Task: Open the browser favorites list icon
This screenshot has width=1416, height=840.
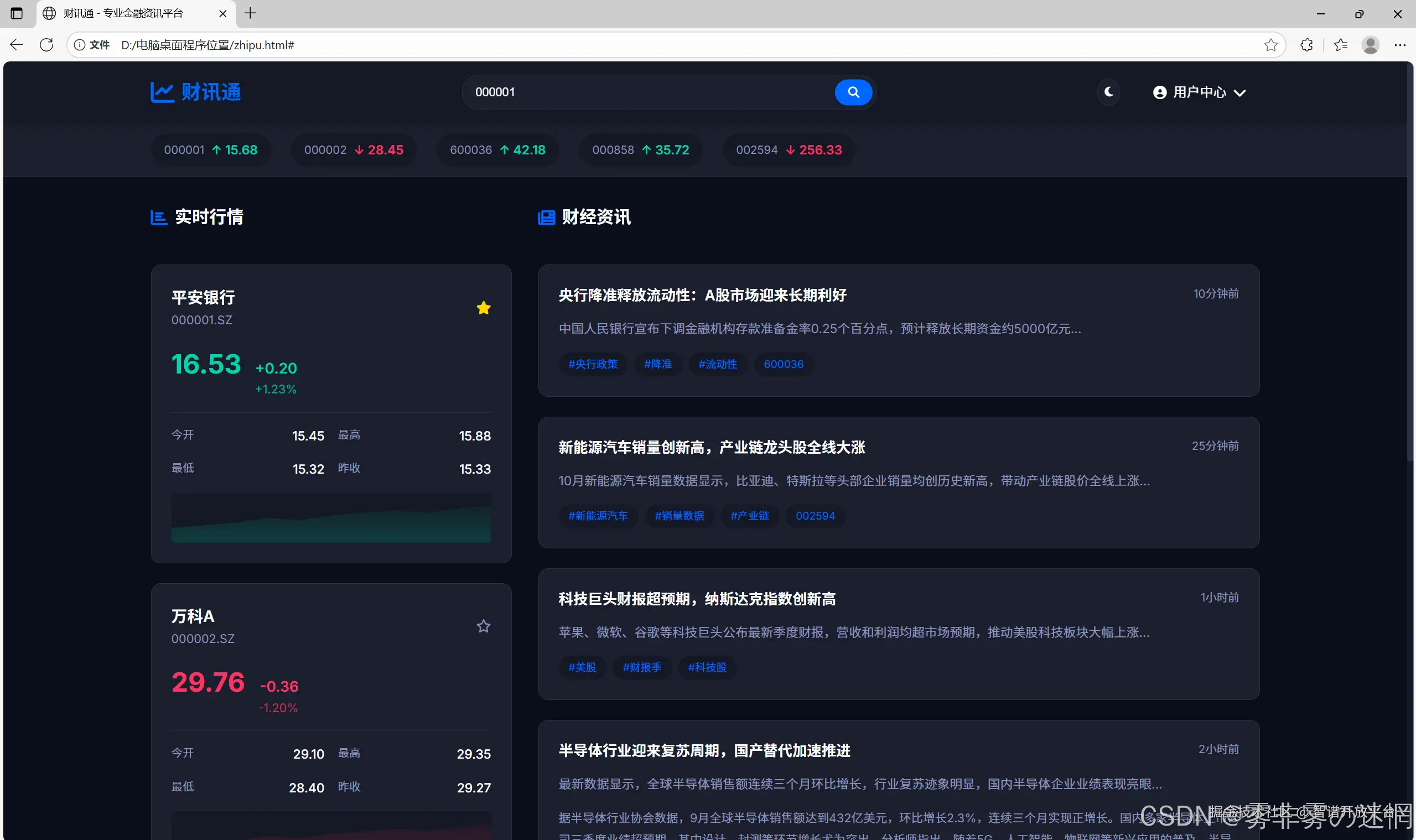Action: coord(1340,45)
